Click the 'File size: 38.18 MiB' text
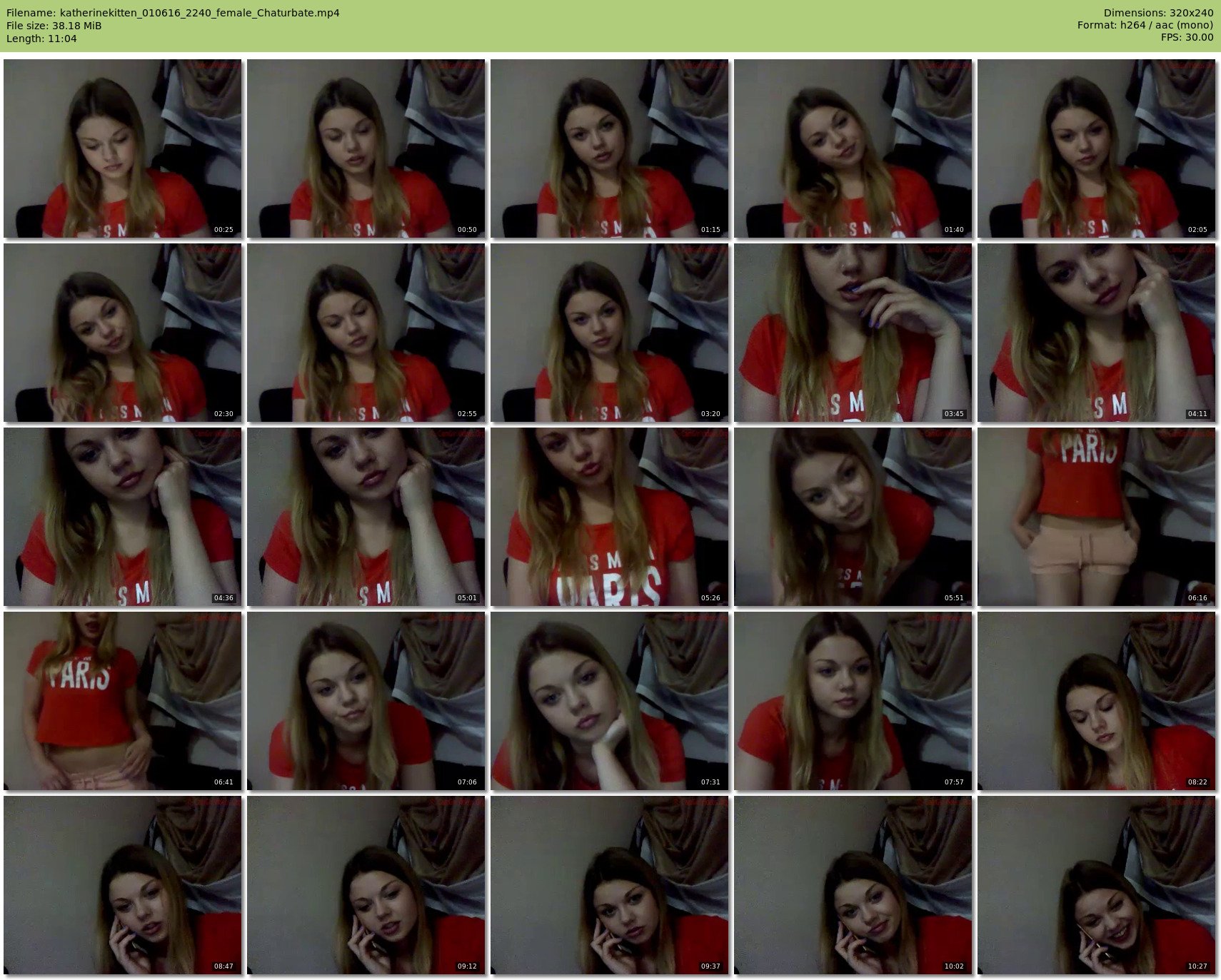 54,26
